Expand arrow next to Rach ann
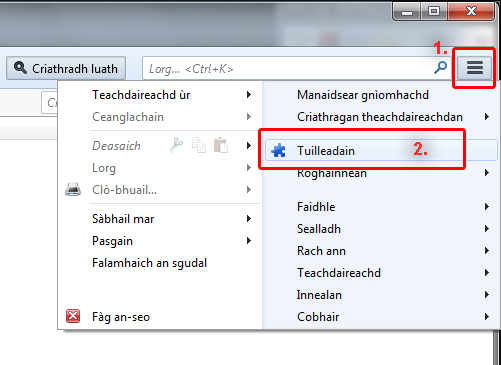Screen dimensions: 501x365 (487, 251)
